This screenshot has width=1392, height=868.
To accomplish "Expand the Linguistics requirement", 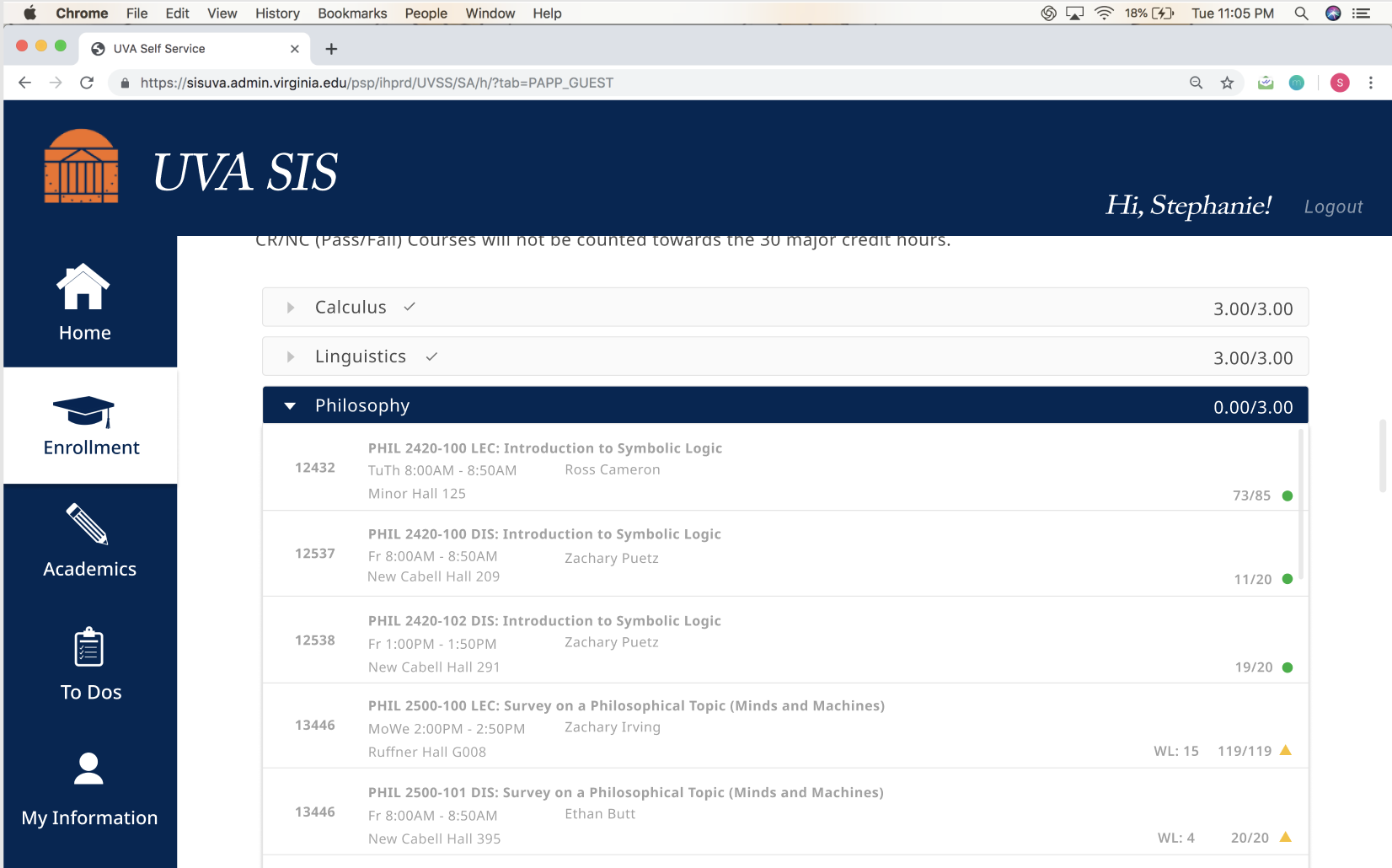I will coord(785,356).
